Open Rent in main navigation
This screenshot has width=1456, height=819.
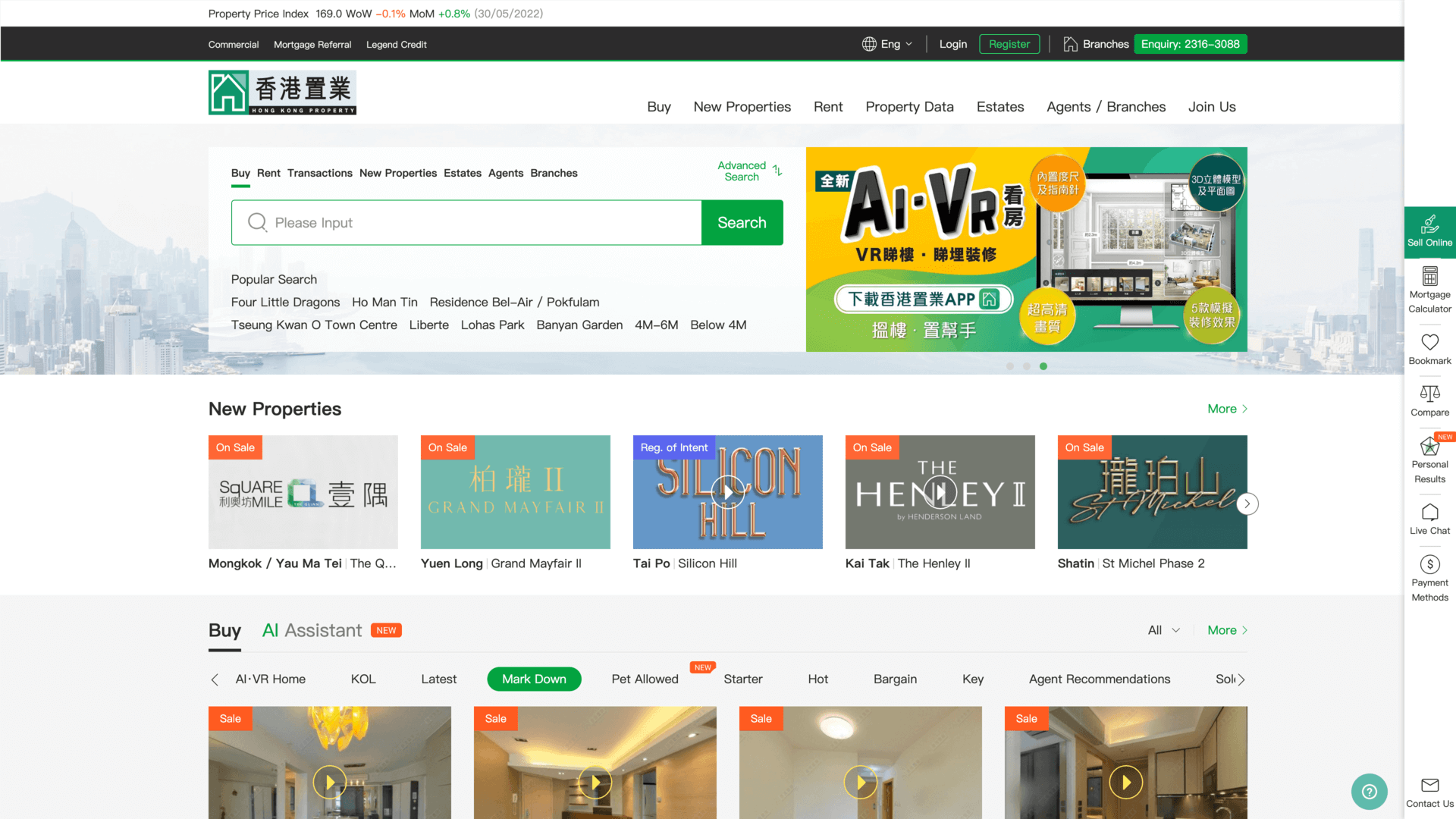coord(828,107)
